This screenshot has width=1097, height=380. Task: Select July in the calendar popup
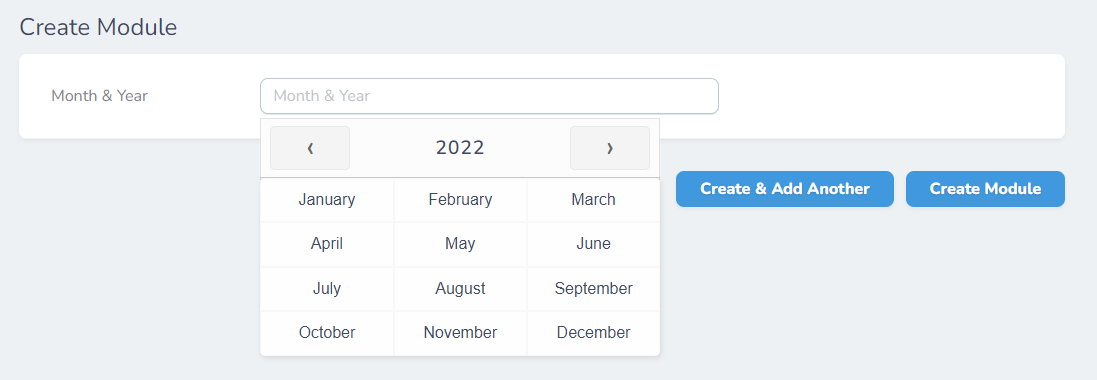(x=327, y=288)
